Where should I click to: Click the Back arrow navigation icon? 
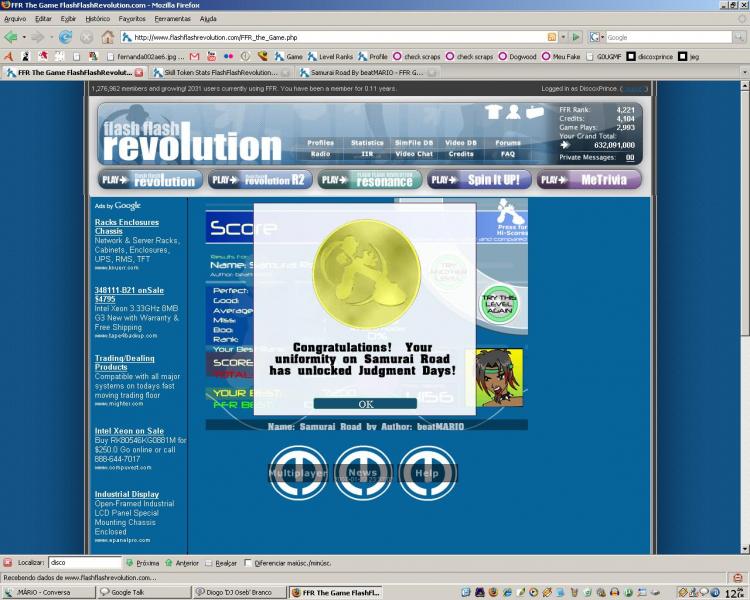[11, 37]
